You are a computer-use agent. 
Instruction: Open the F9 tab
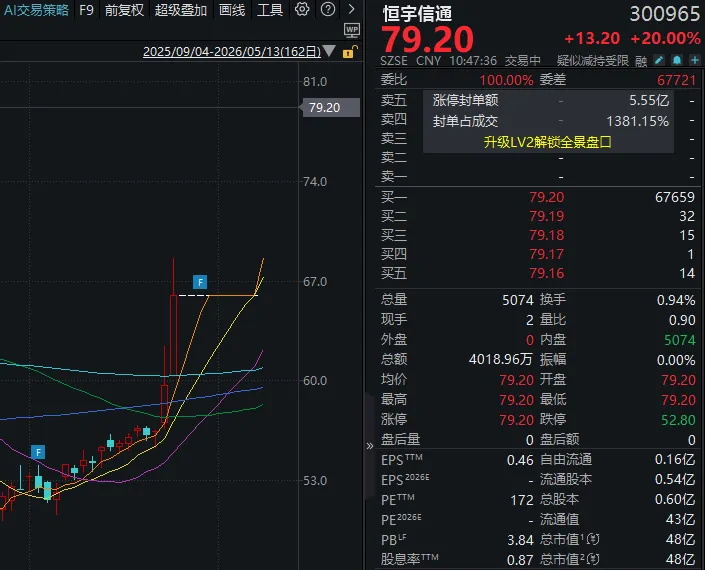86,10
